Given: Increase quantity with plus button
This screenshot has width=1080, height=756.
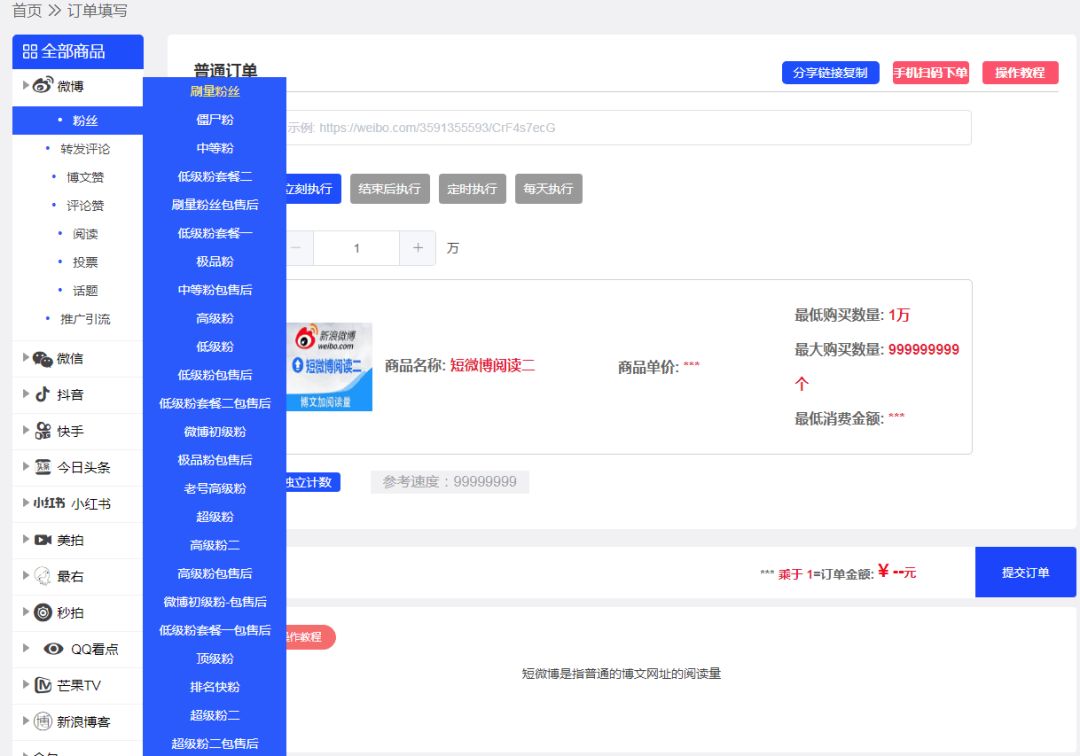Looking at the screenshot, I should coord(417,248).
